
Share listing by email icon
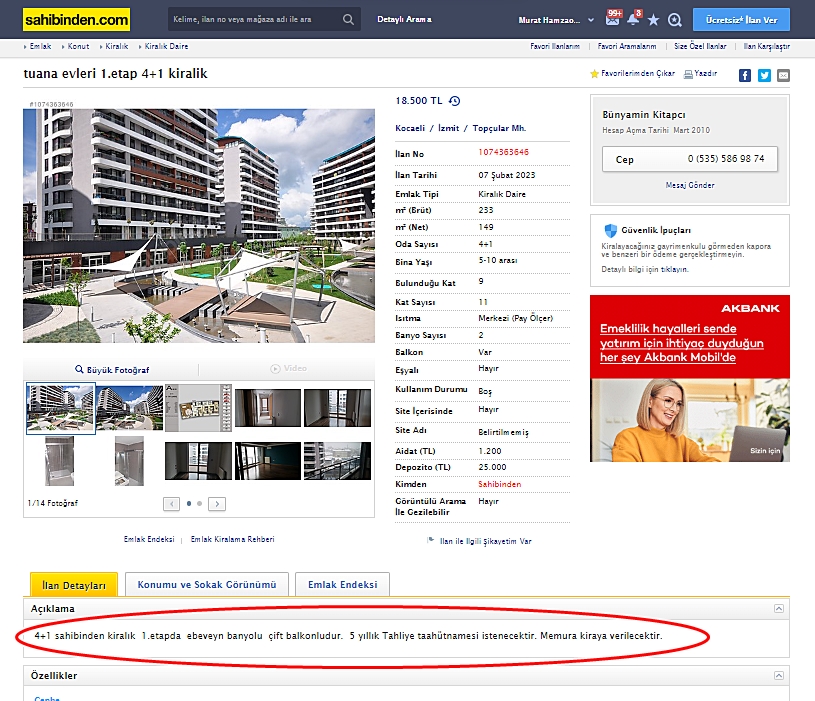pyautogui.click(x=783, y=75)
